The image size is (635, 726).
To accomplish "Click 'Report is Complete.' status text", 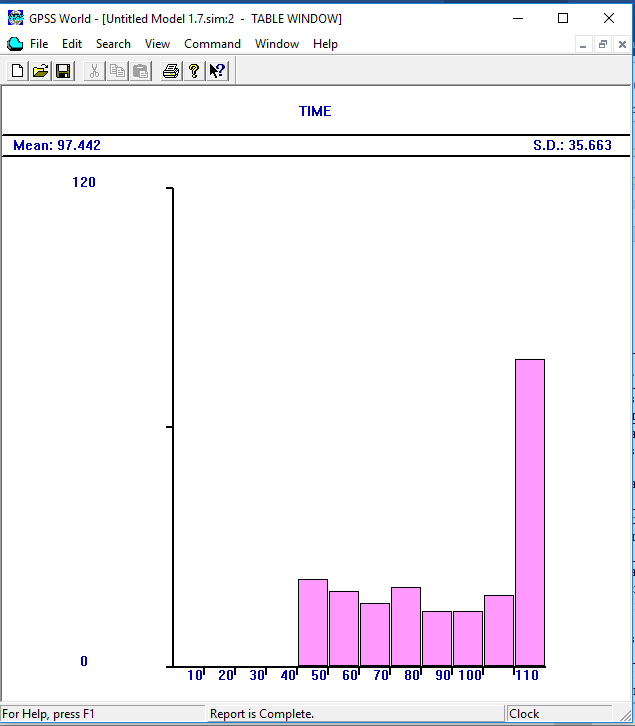I will pyautogui.click(x=262, y=714).
